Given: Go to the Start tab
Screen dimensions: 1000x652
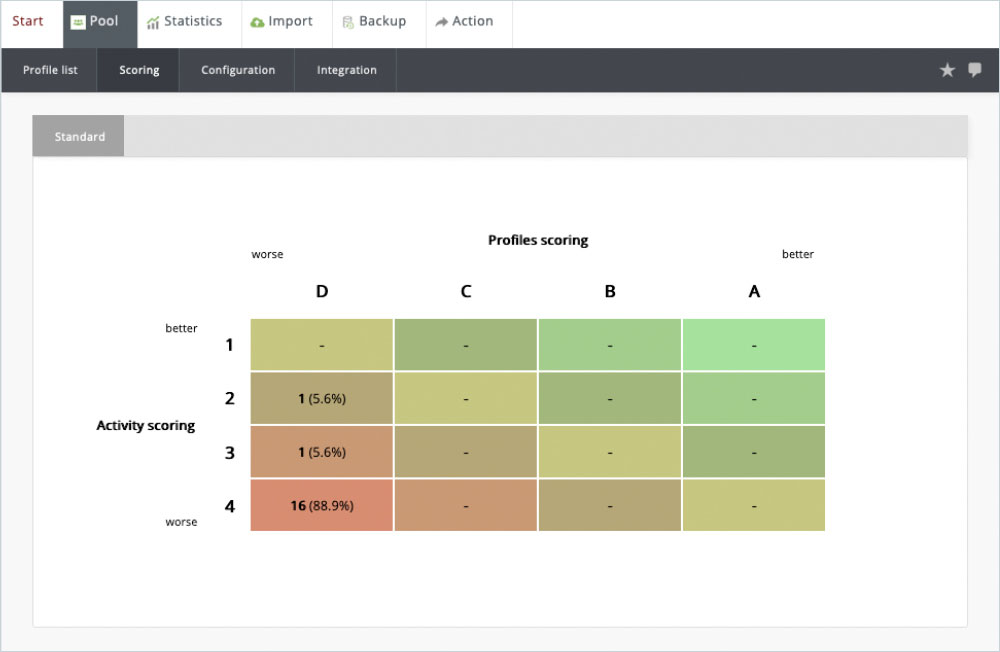Looking at the screenshot, I should 28,21.
